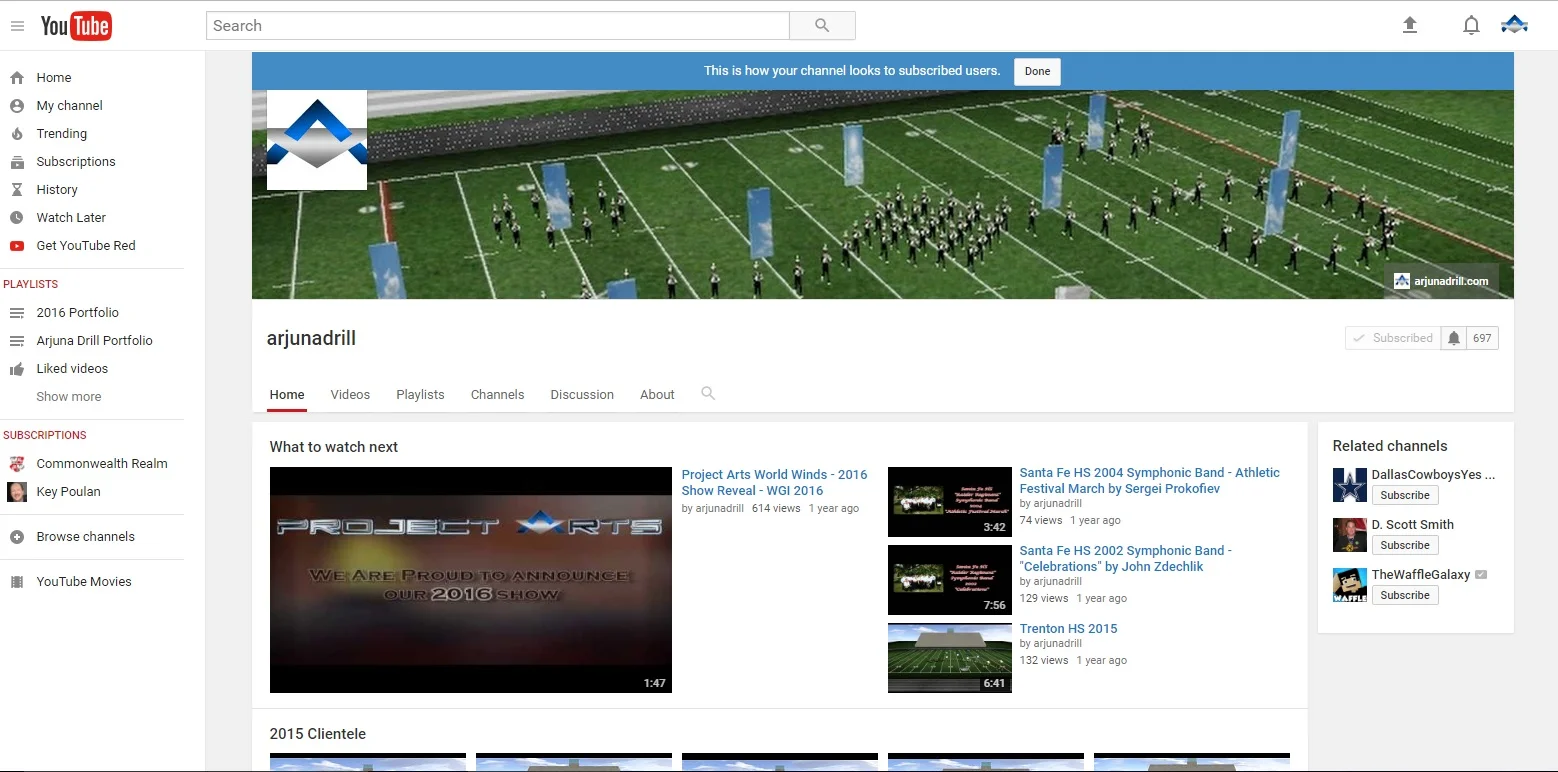Click the Key Poulan channel avatar
Image resolution: width=1558 pixels, height=772 pixels.
17,491
